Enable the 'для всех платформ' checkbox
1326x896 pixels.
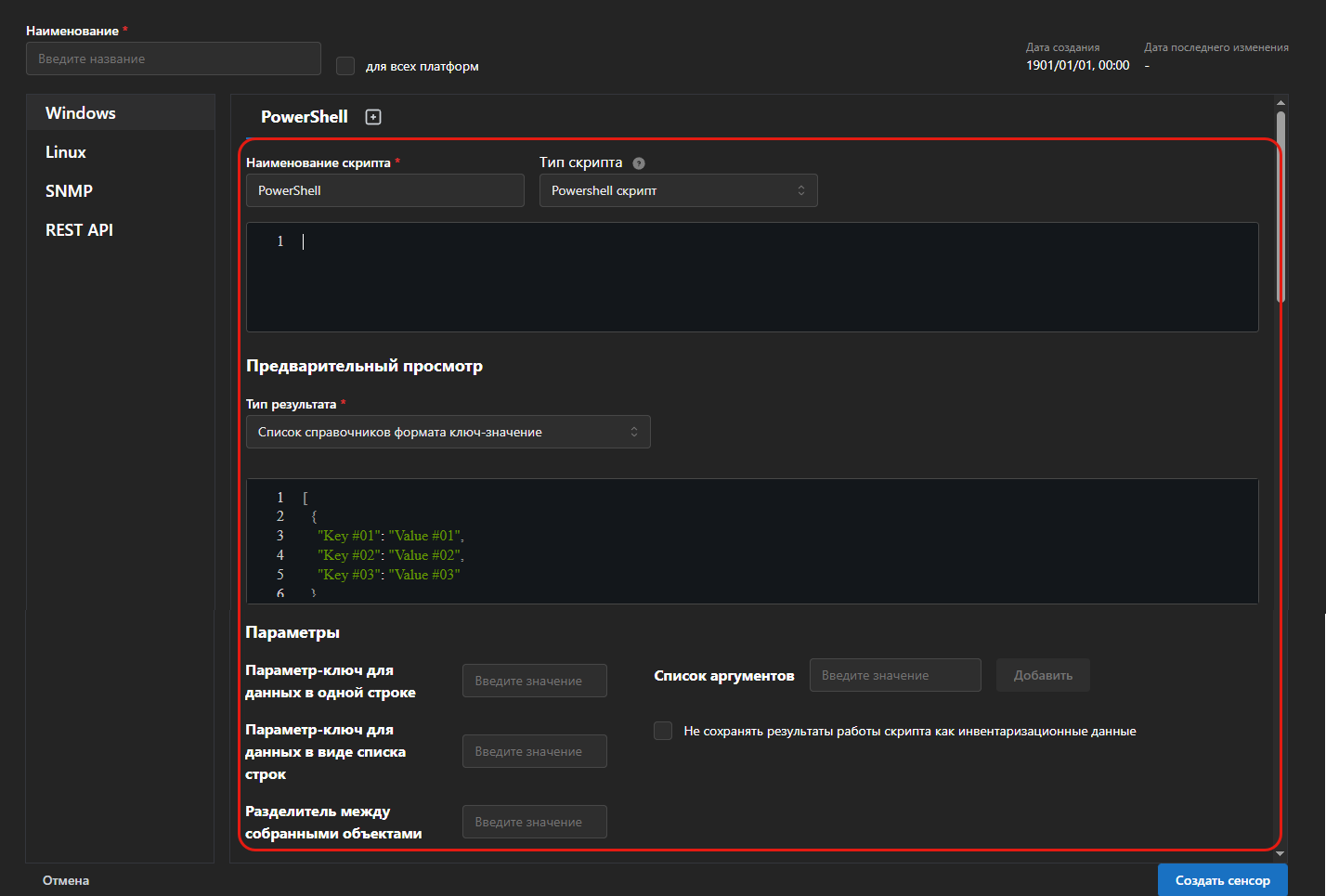[345, 66]
